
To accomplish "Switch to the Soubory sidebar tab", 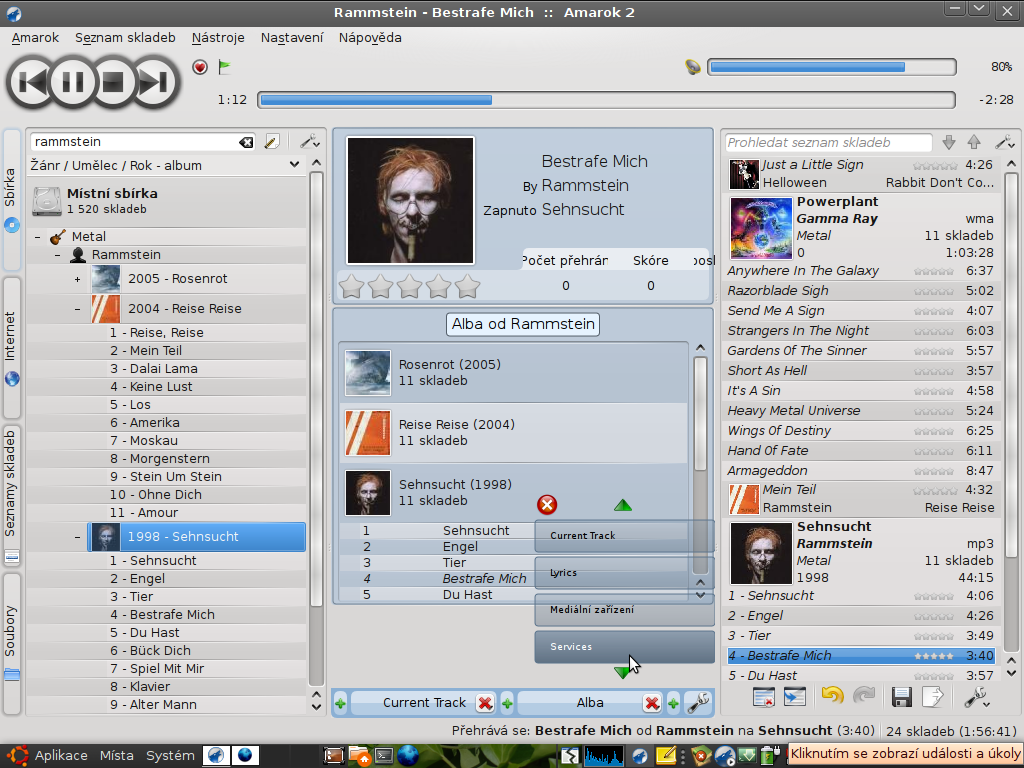I will pos(12,643).
